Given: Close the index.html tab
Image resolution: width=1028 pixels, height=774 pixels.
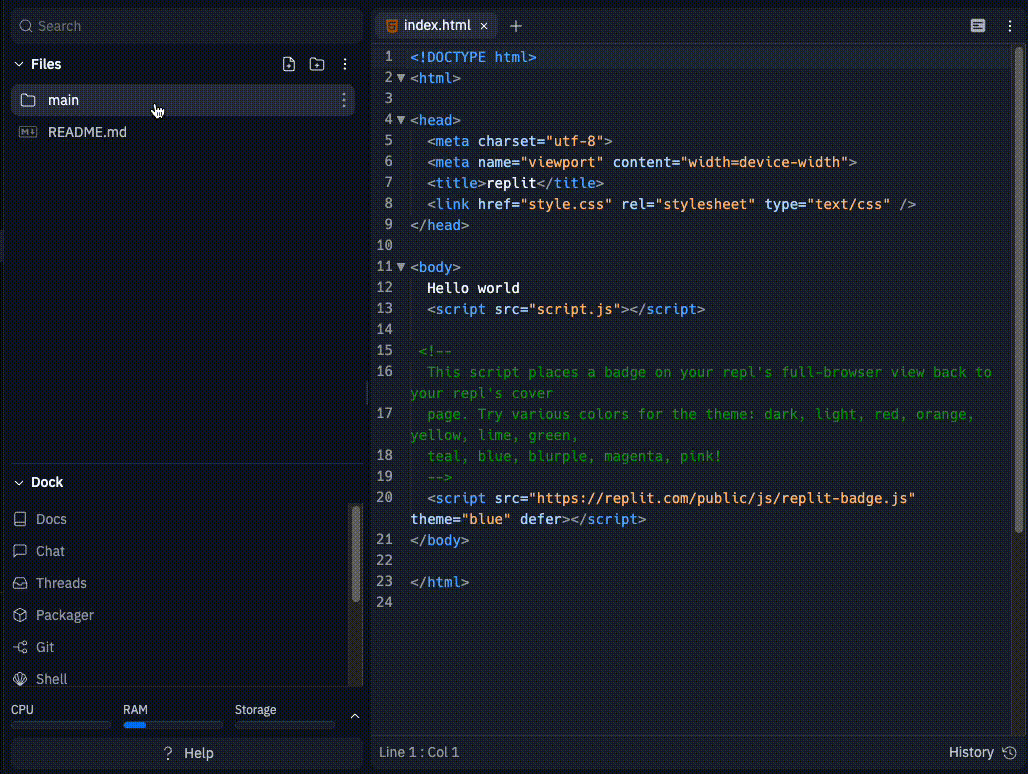Looking at the screenshot, I should 484,26.
